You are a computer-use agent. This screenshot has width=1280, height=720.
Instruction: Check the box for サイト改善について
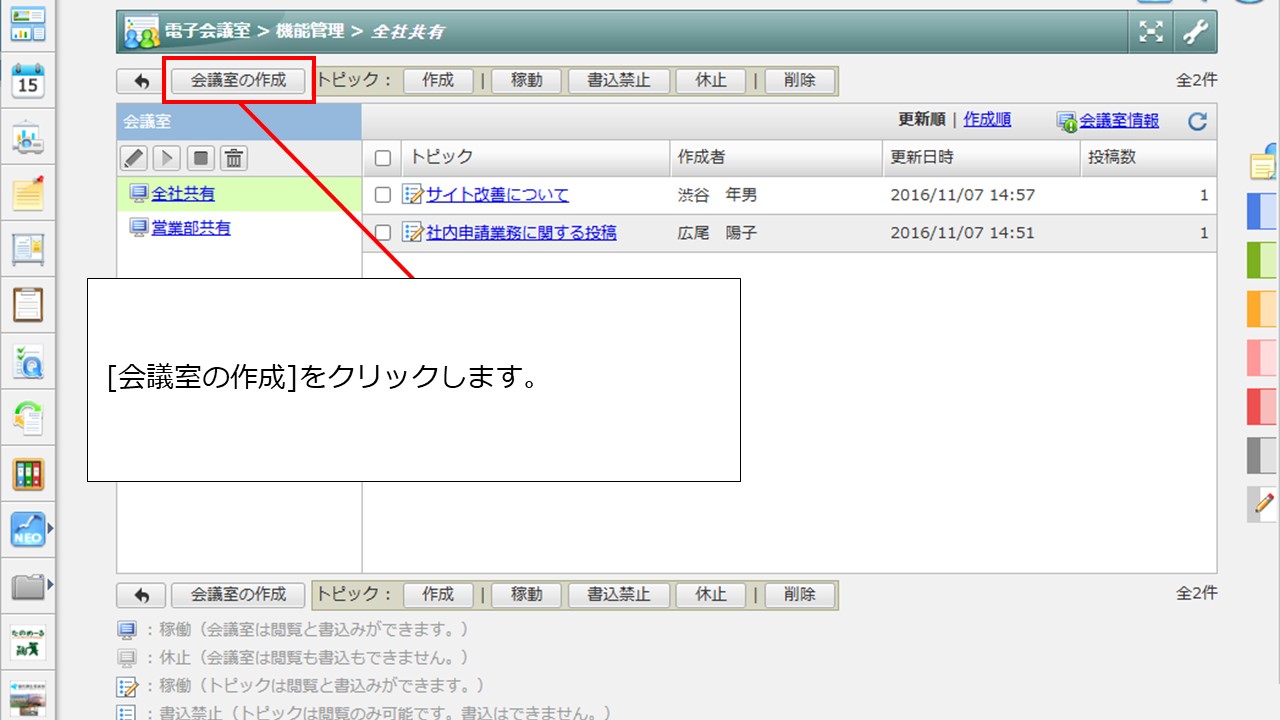pos(382,195)
